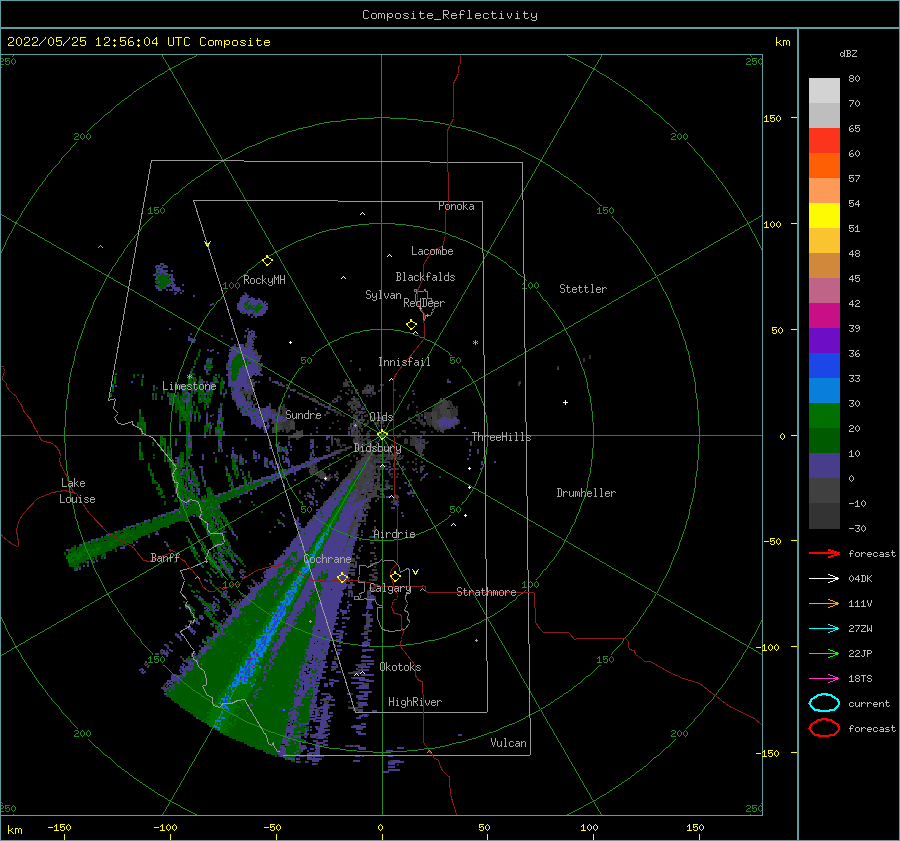Screen dimensions: 900x841
Task: Click the Drumheller city label
Action: point(586,493)
